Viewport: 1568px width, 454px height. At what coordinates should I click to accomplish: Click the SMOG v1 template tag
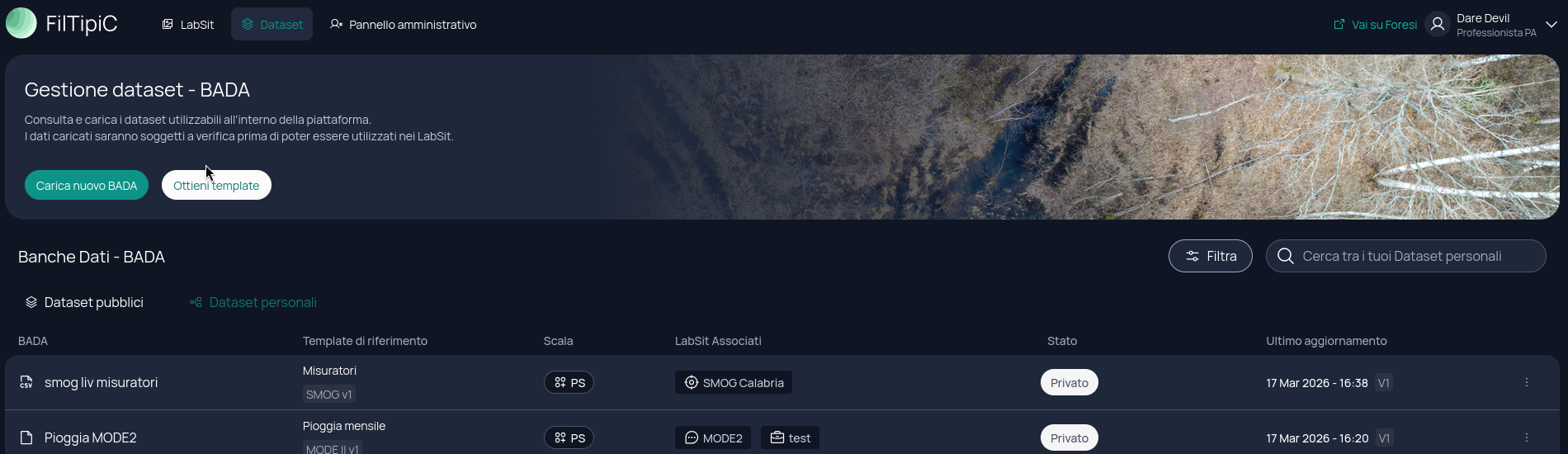(x=329, y=394)
